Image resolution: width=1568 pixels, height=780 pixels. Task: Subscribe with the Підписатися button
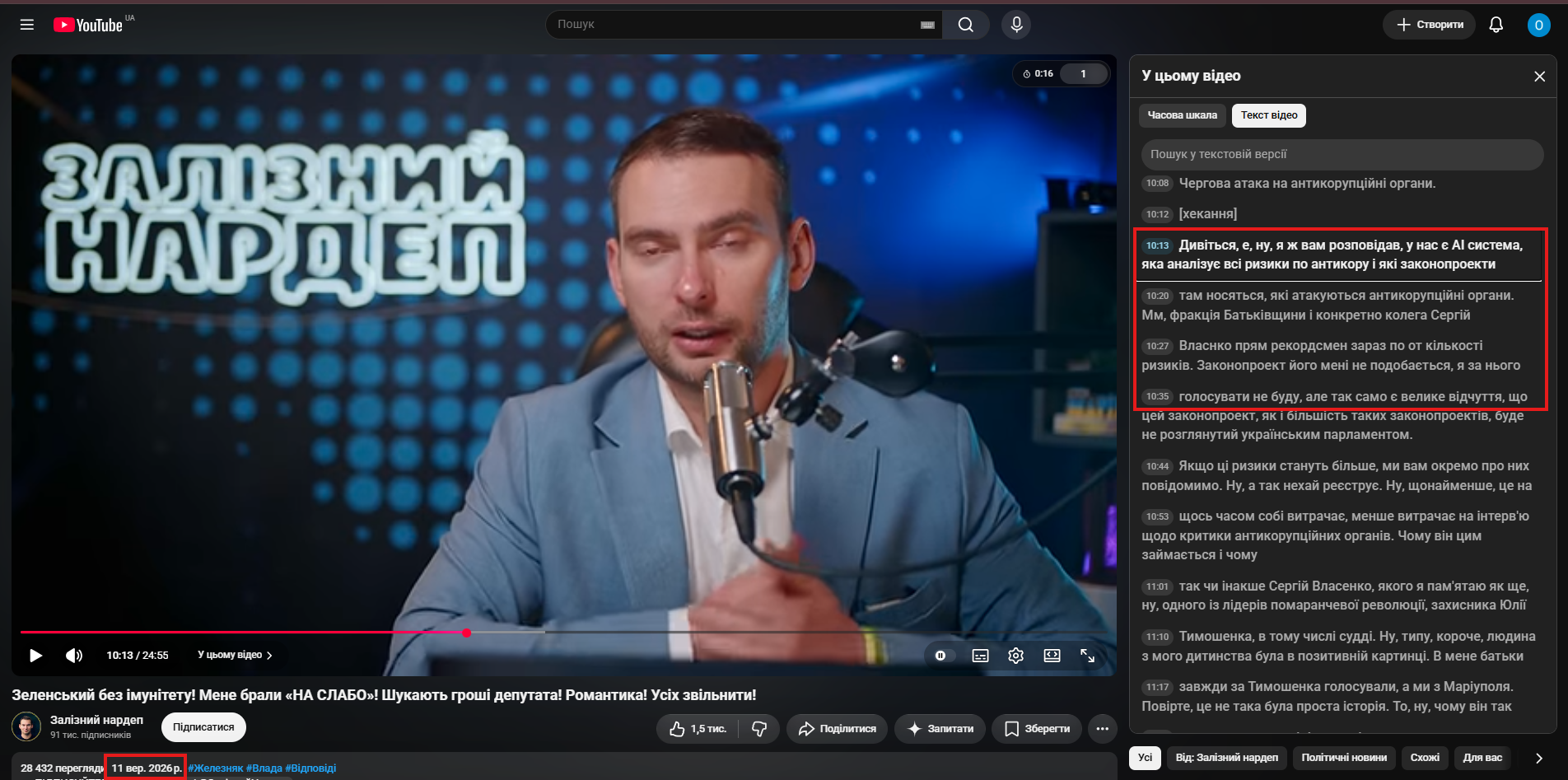[203, 727]
